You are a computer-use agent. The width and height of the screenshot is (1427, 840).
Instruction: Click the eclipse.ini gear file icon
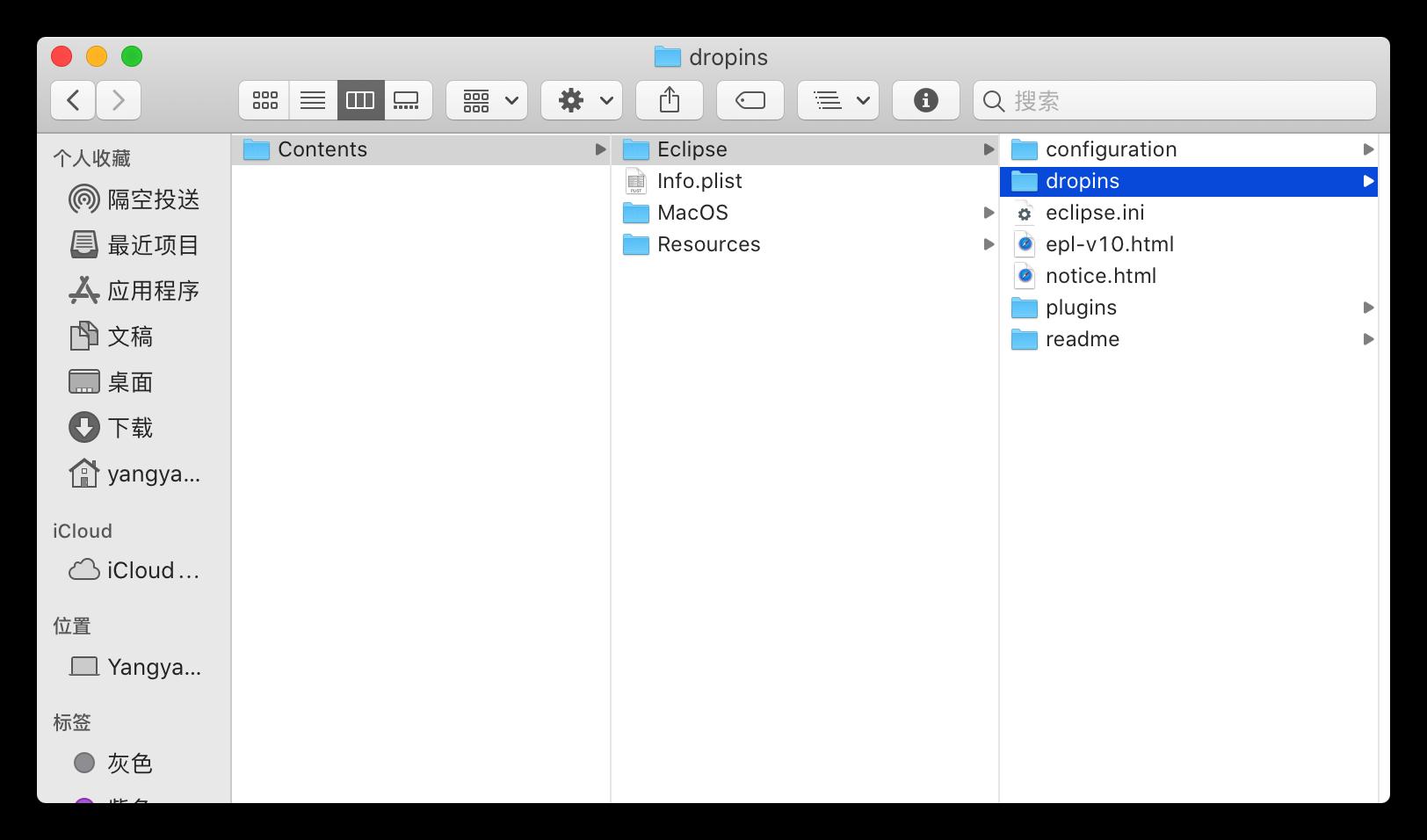[x=1024, y=213]
